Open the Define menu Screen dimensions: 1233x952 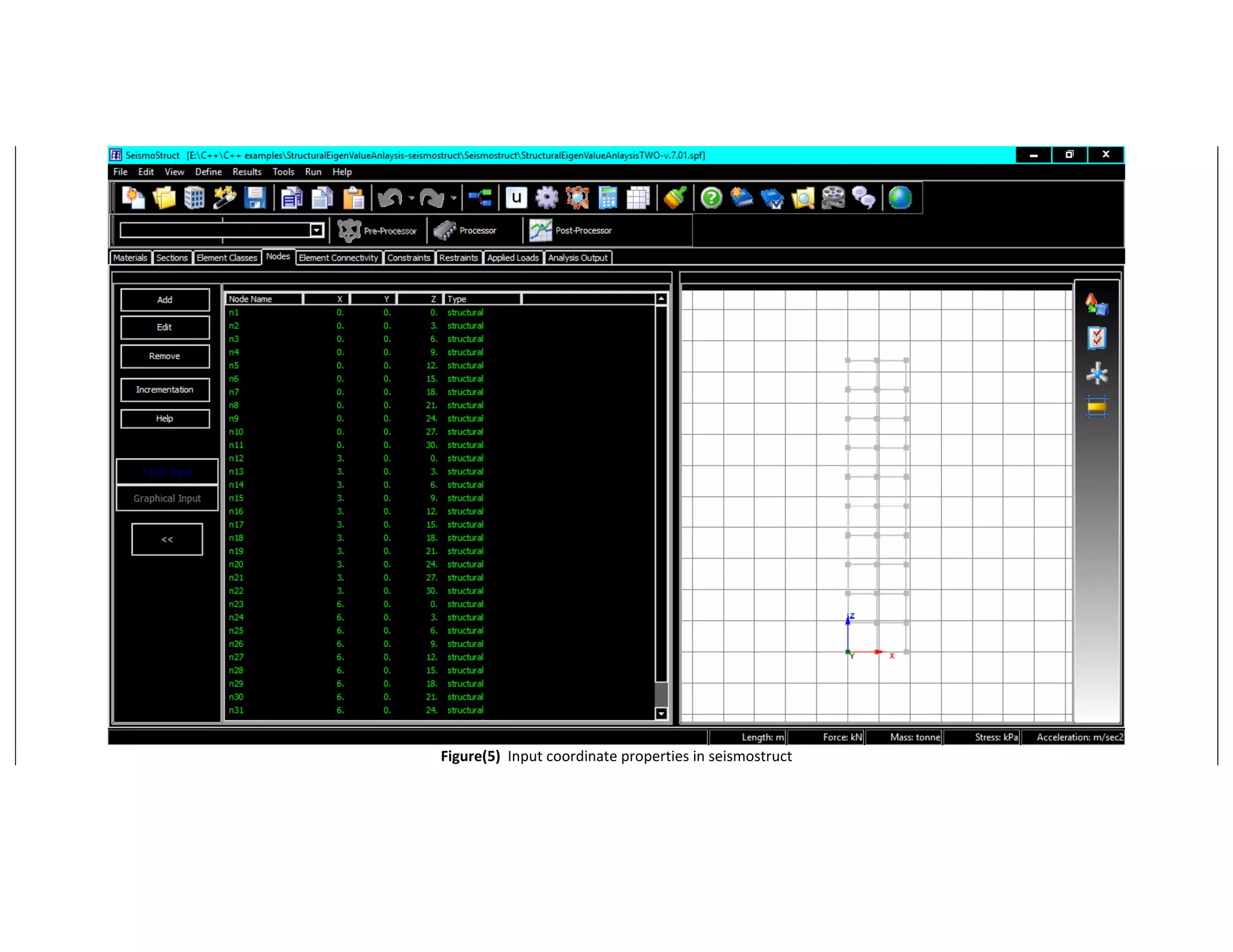pos(208,172)
